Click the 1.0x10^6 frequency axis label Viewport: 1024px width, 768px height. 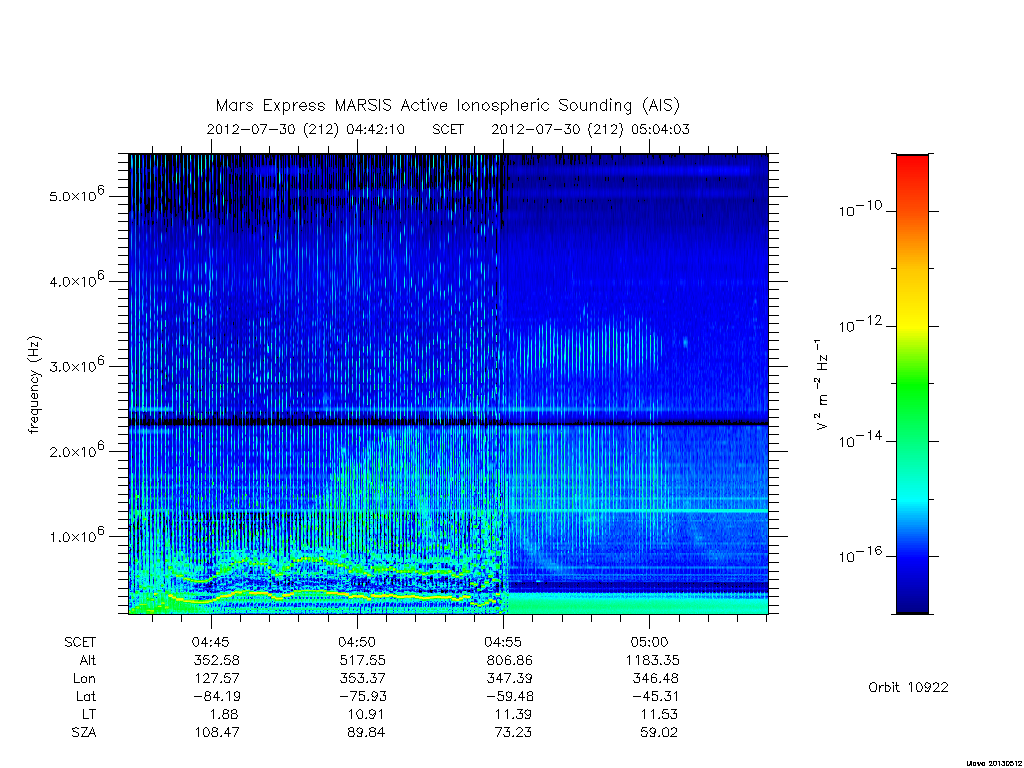(77, 535)
